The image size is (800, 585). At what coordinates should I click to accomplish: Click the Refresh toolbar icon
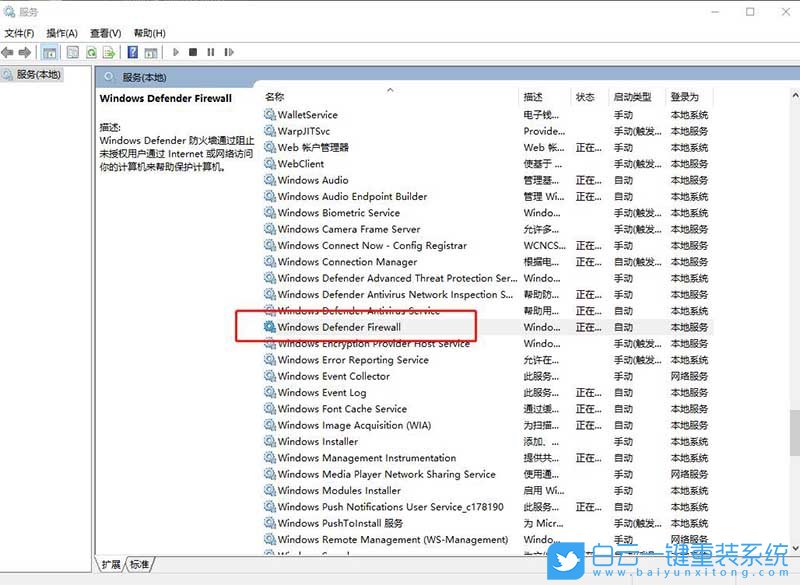pos(90,52)
